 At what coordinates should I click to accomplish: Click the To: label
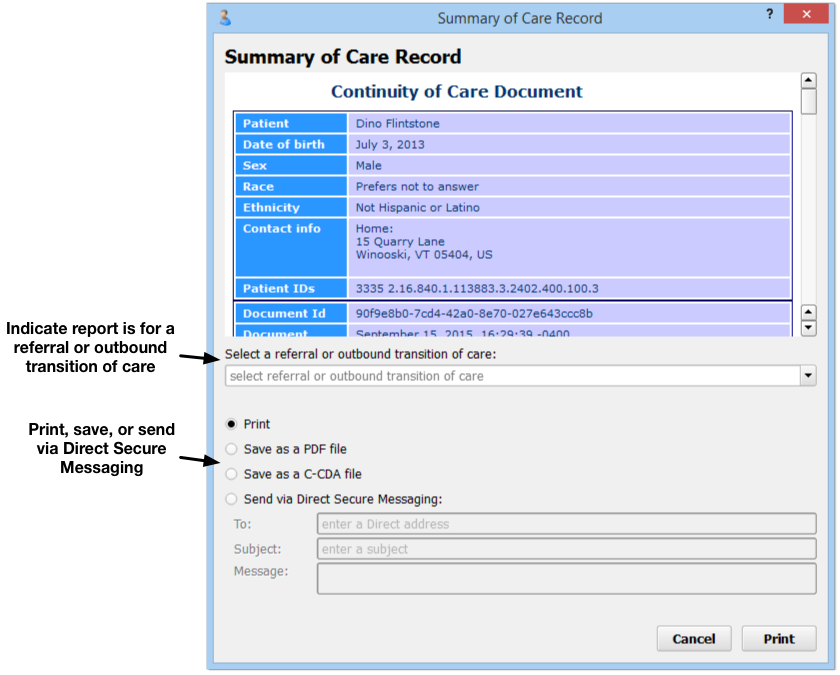242,524
